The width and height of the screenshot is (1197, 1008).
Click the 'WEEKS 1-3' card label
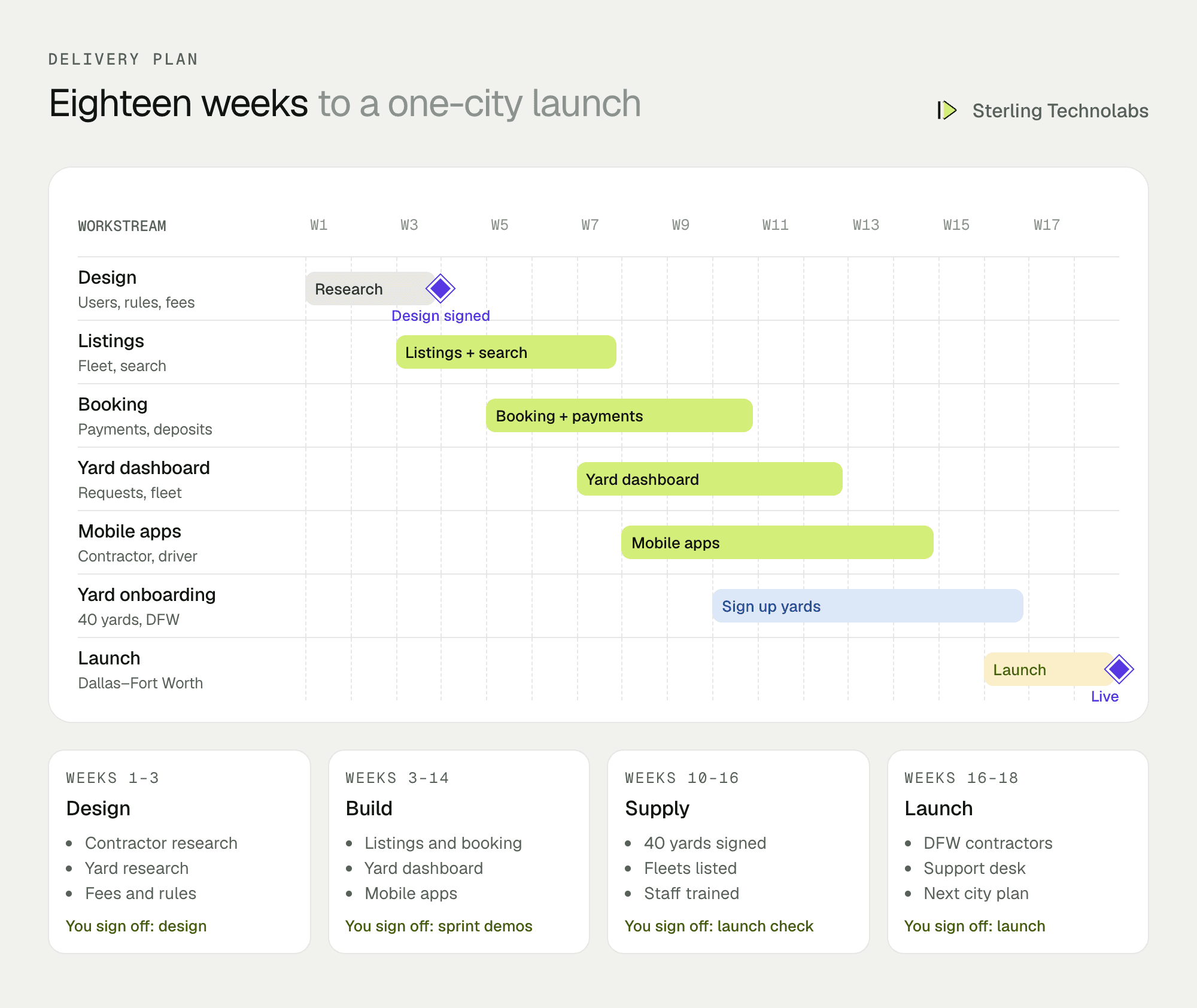(113, 778)
